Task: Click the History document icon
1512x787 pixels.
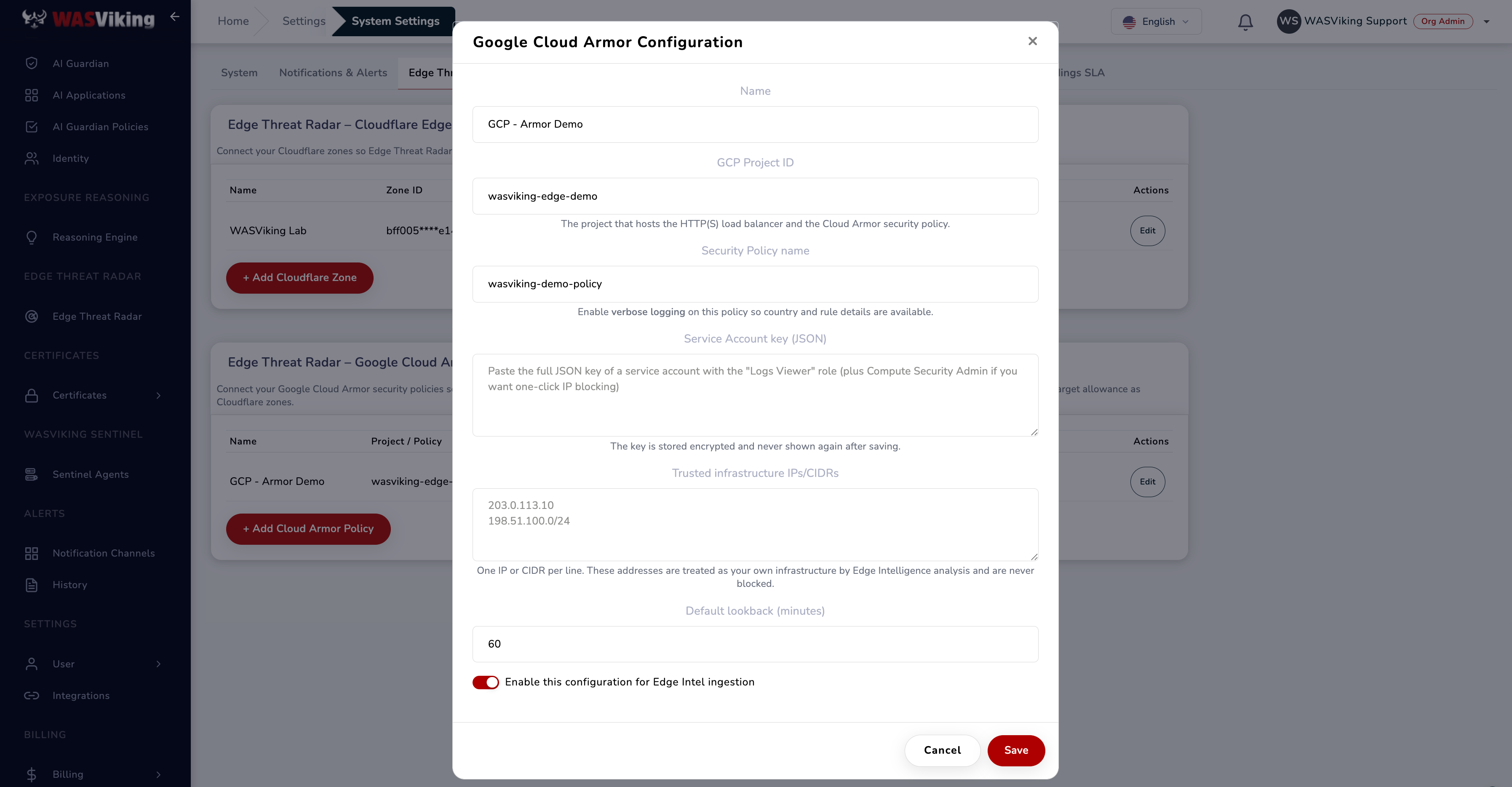Action: click(32, 585)
